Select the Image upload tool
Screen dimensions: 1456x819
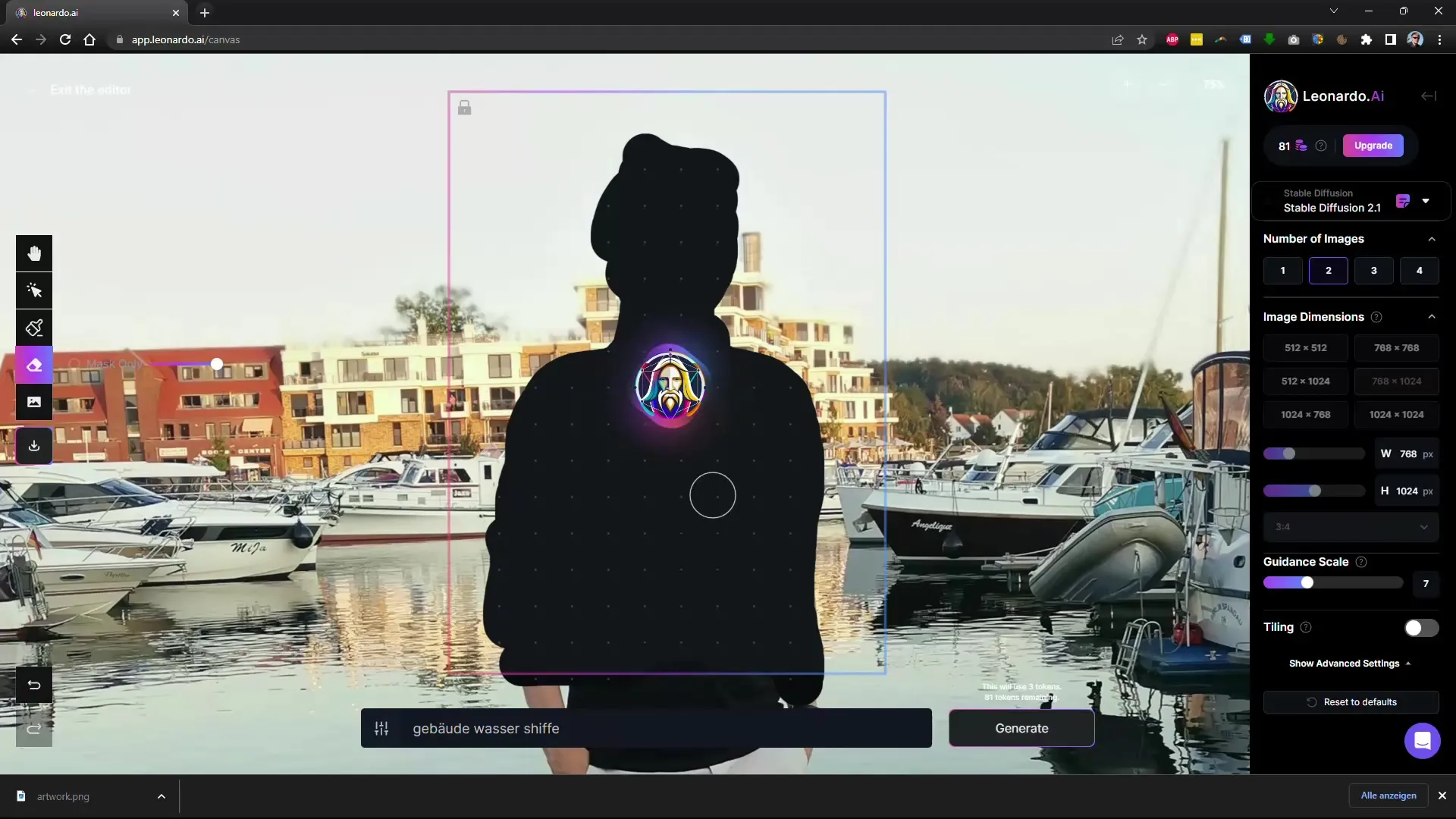33,403
